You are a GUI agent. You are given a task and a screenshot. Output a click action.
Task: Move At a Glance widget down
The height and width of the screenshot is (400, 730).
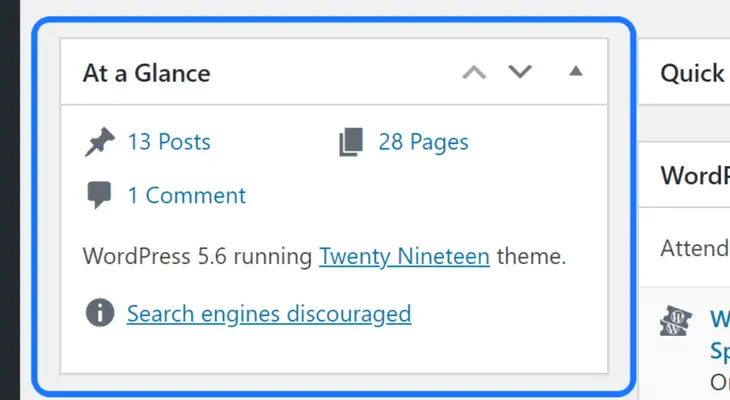pyautogui.click(x=519, y=72)
